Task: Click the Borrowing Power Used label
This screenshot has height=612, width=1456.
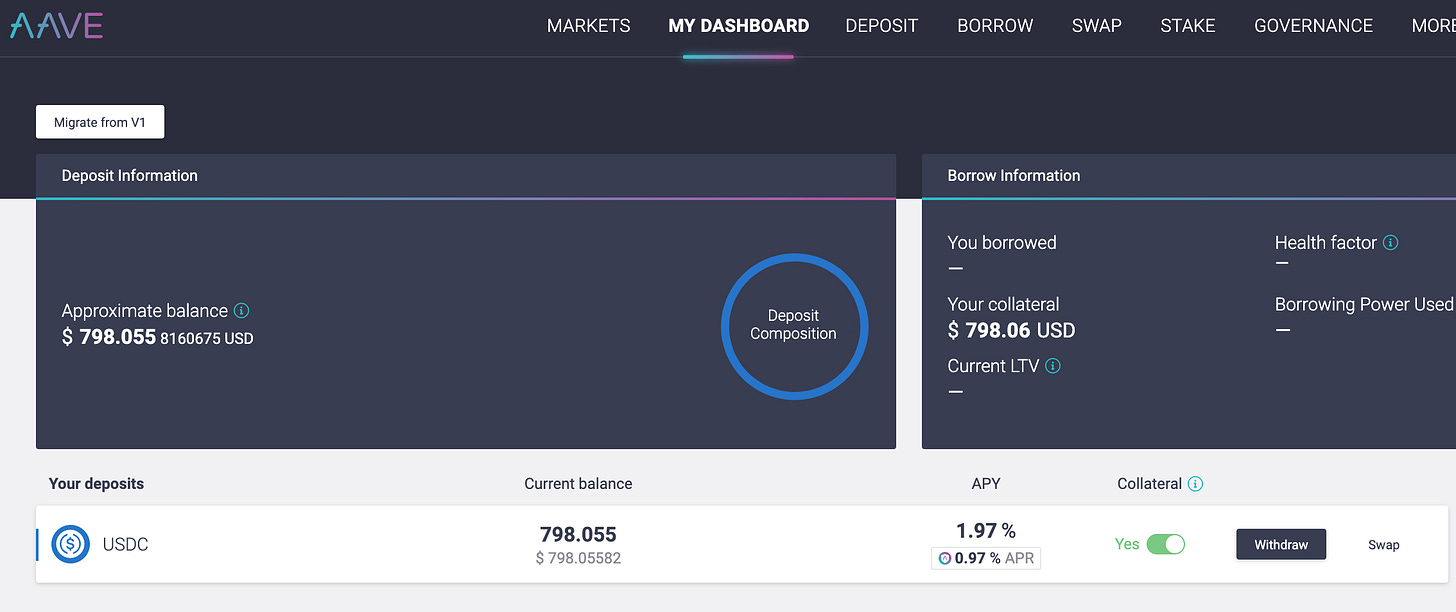Action: (x=1364, y=304)
